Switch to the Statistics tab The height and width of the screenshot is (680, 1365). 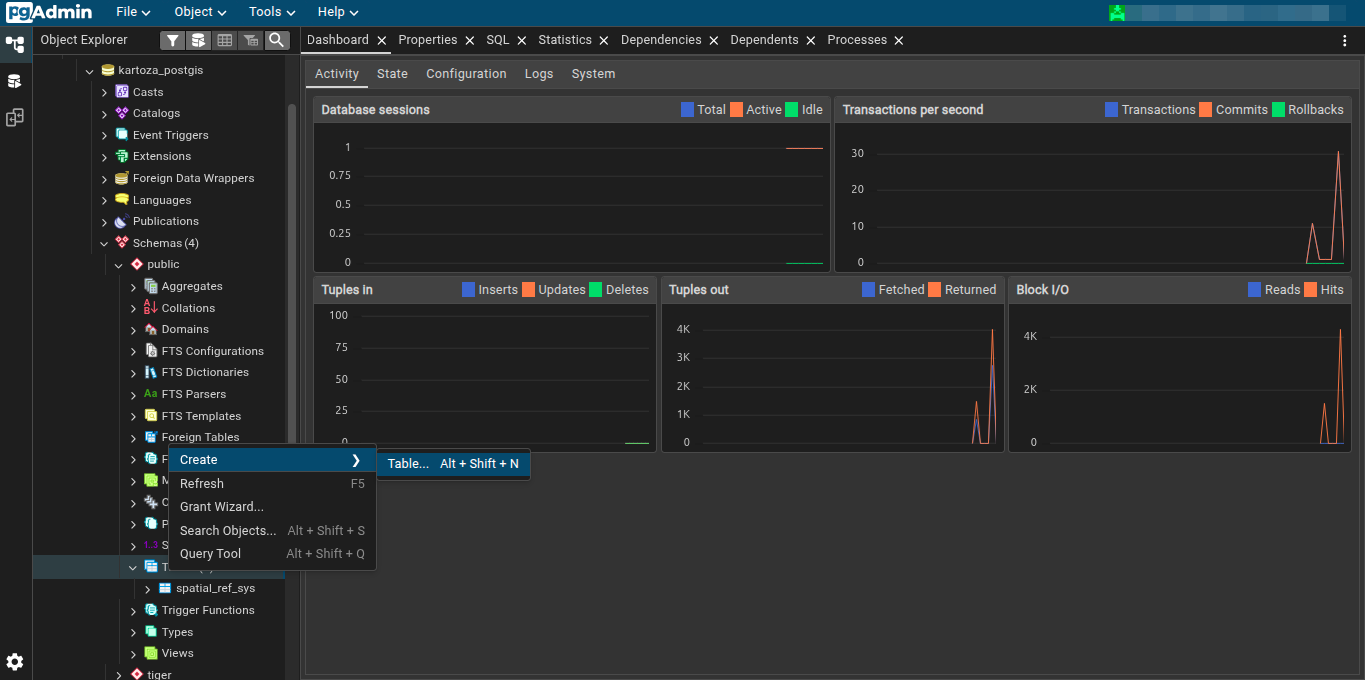point(565,40)
